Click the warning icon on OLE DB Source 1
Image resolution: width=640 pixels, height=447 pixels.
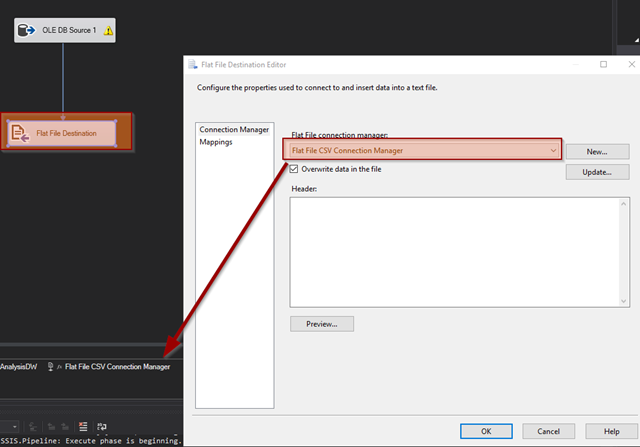(x=108, y=31)
